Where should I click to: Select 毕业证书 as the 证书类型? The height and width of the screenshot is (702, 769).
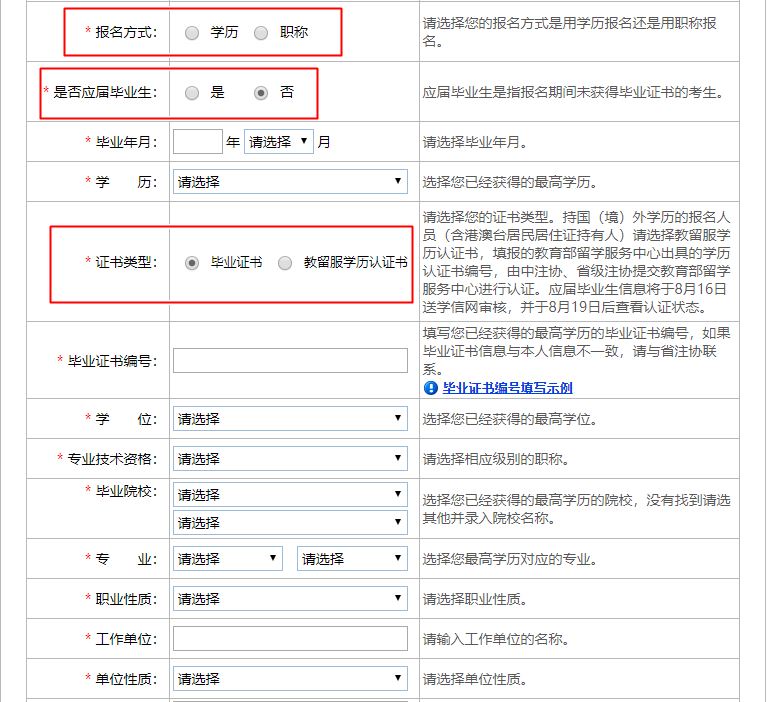(192, 263)
